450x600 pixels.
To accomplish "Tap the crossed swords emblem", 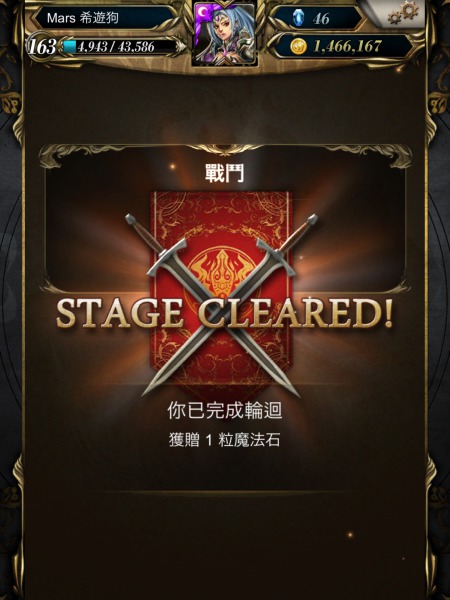I will 221,305.
